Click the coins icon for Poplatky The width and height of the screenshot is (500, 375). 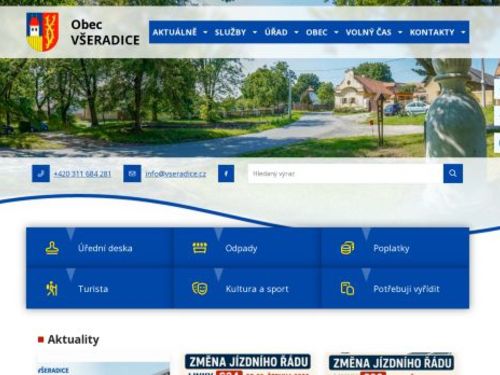(x=347, y=248)
